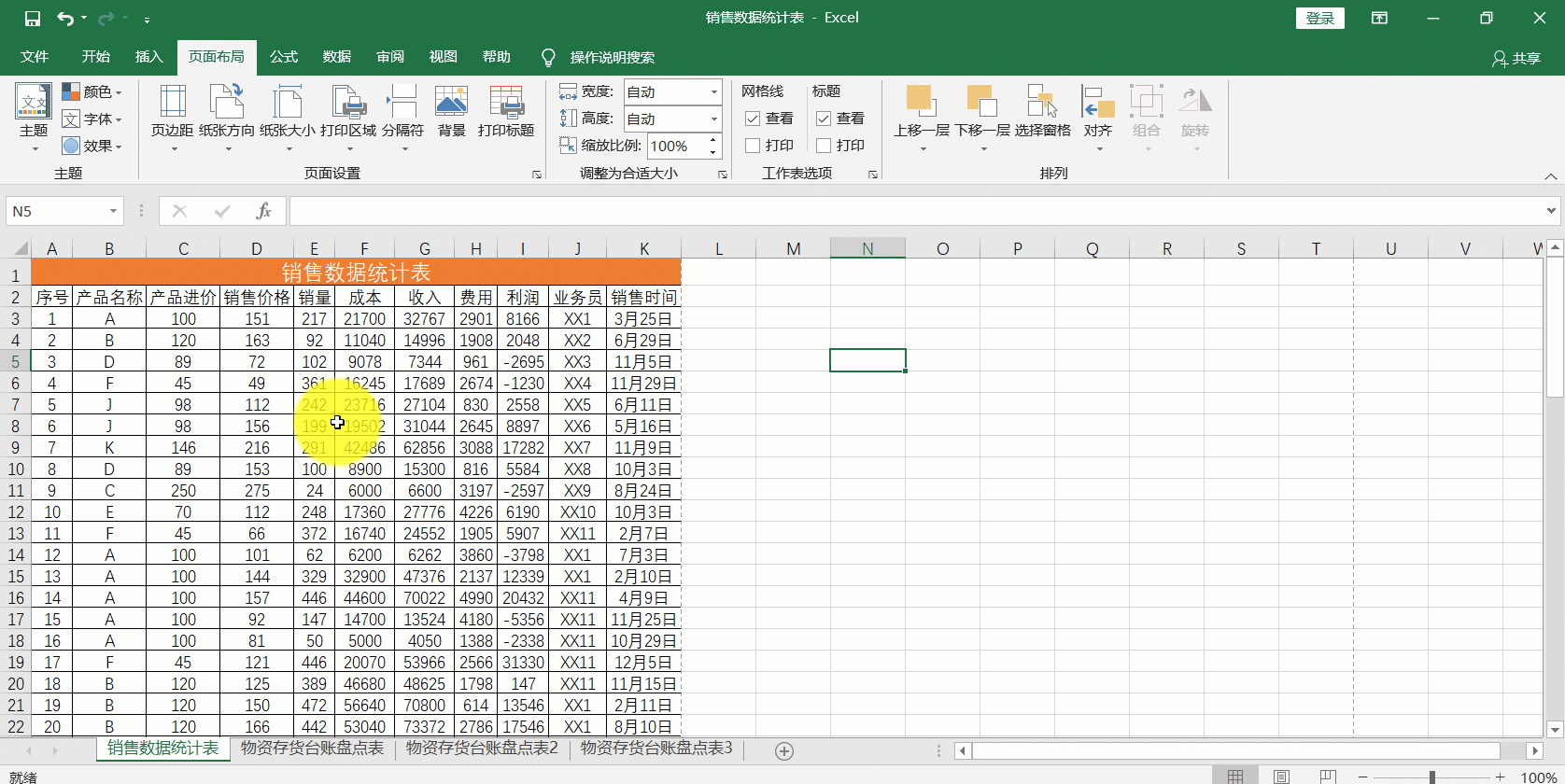
Task: Switch to the 公式 tab
Action: [x=284, y=57]
